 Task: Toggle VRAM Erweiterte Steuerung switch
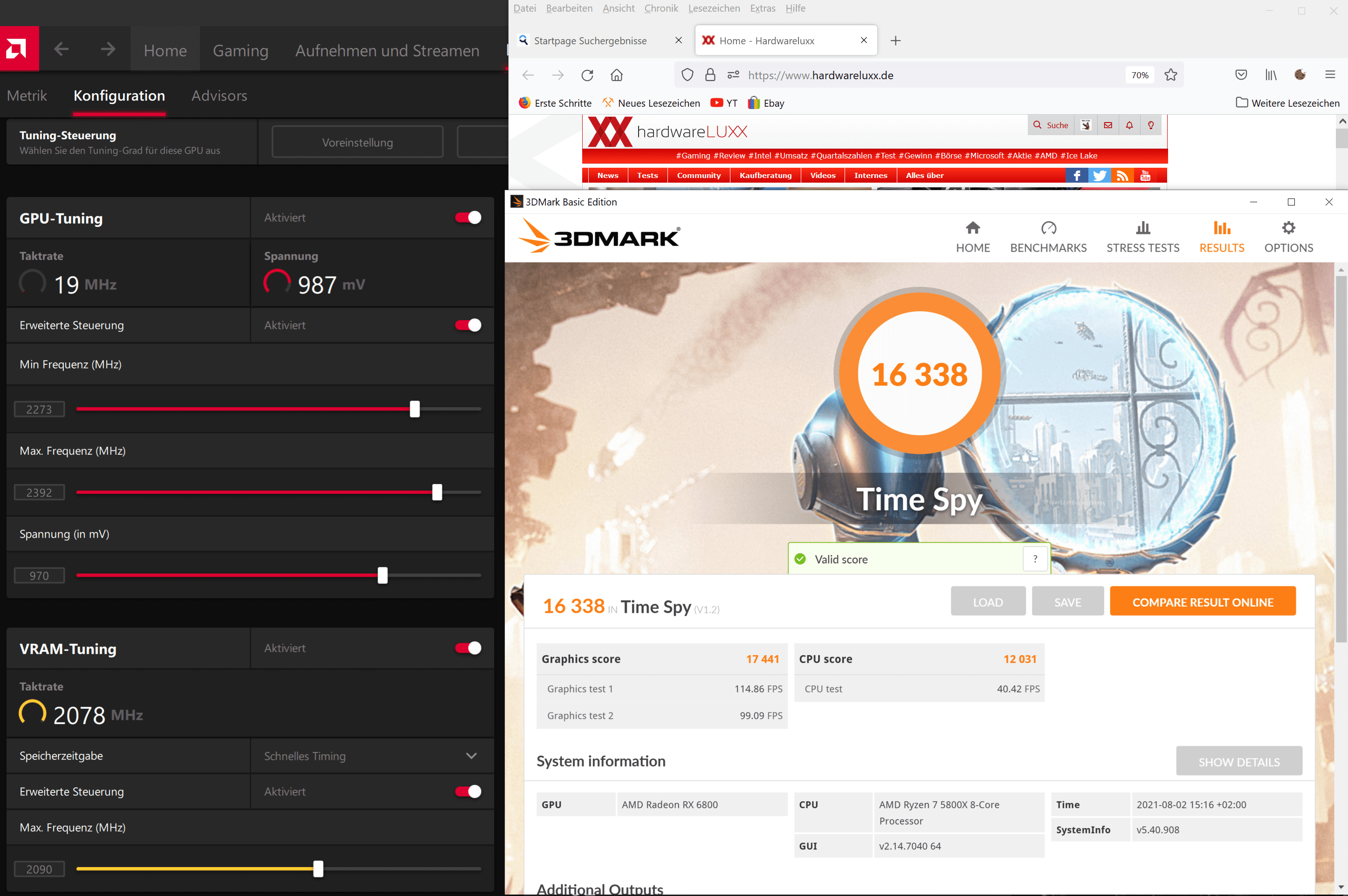468,792
